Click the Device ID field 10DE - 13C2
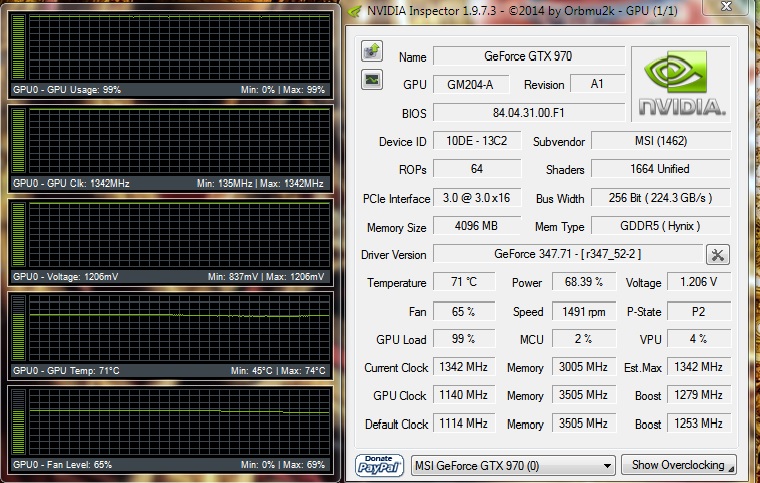 coord(477,141)
